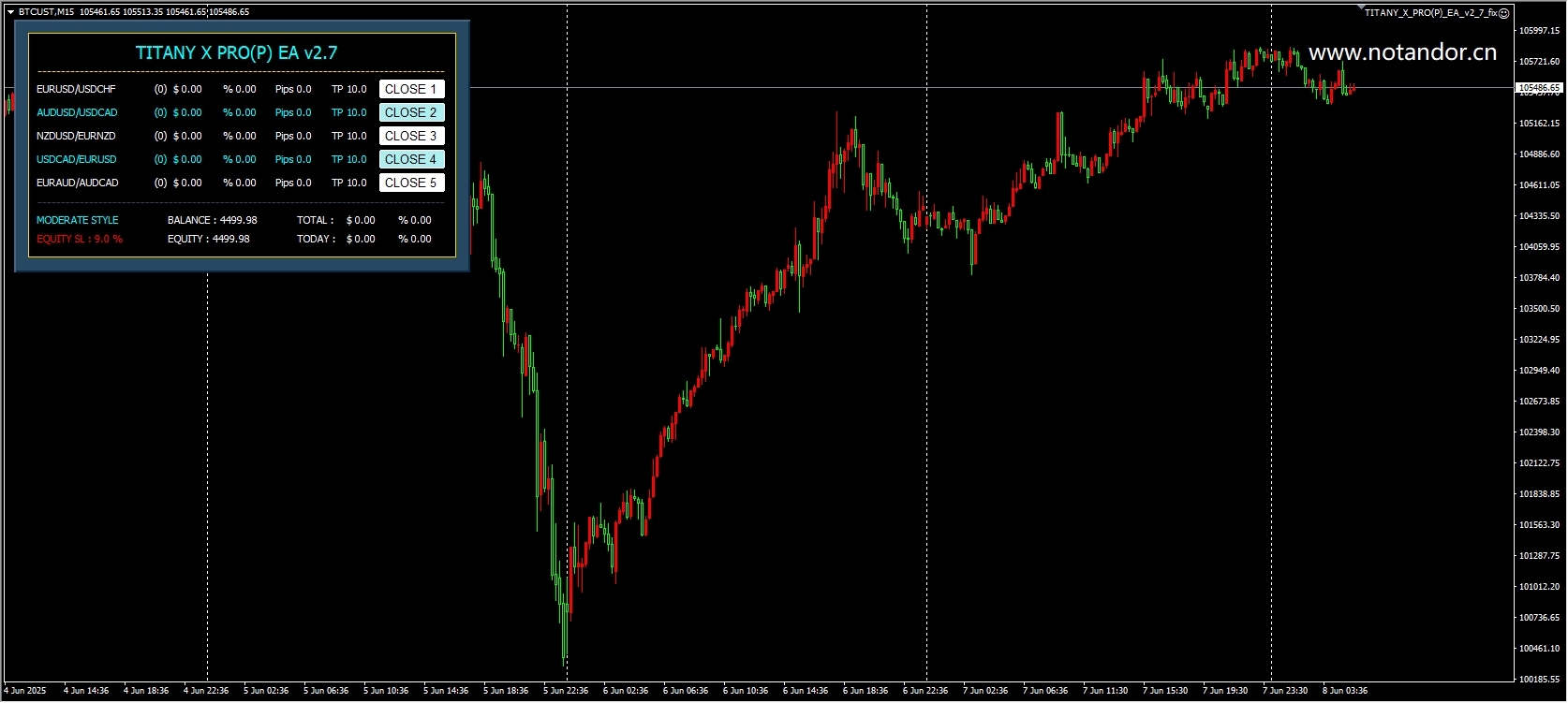Viewport: 1568px width, 703px height.
Task: Click the www.notandor.cn watermark link
Action: click(x=1402, y=52)
